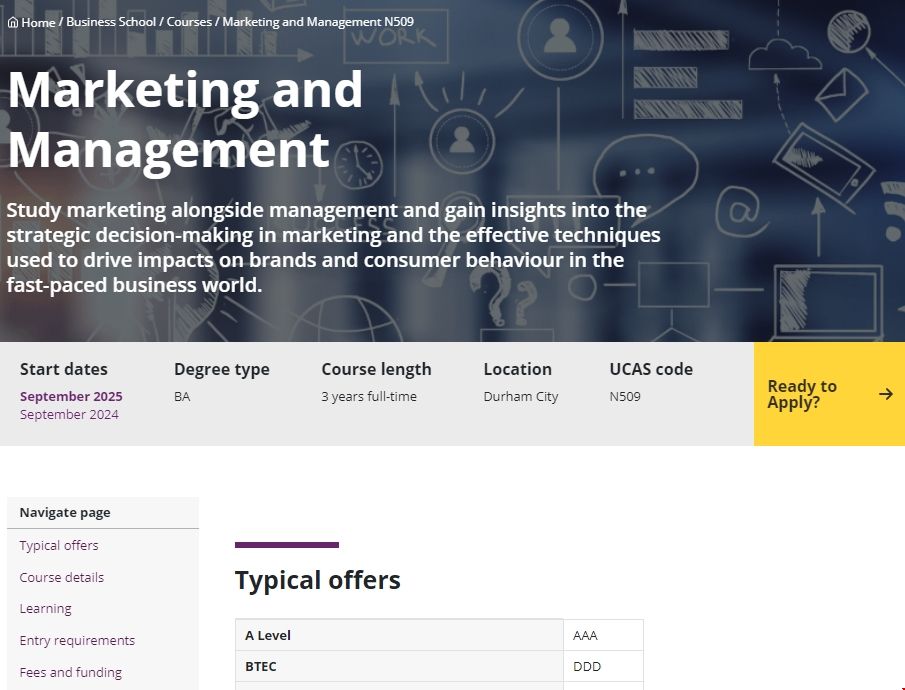The width and height of the screenshot is (905, 690).
Task: Click the arrow icon beside Ready to Apply
Action: (x=885, y=394)
